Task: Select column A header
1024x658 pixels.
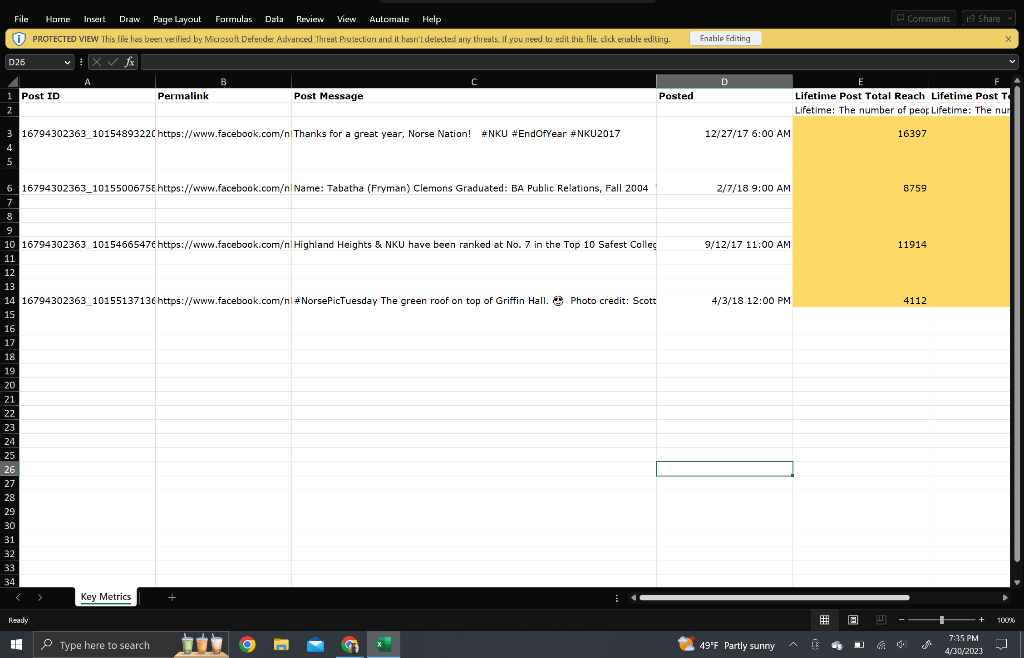Action: (88, 82)
